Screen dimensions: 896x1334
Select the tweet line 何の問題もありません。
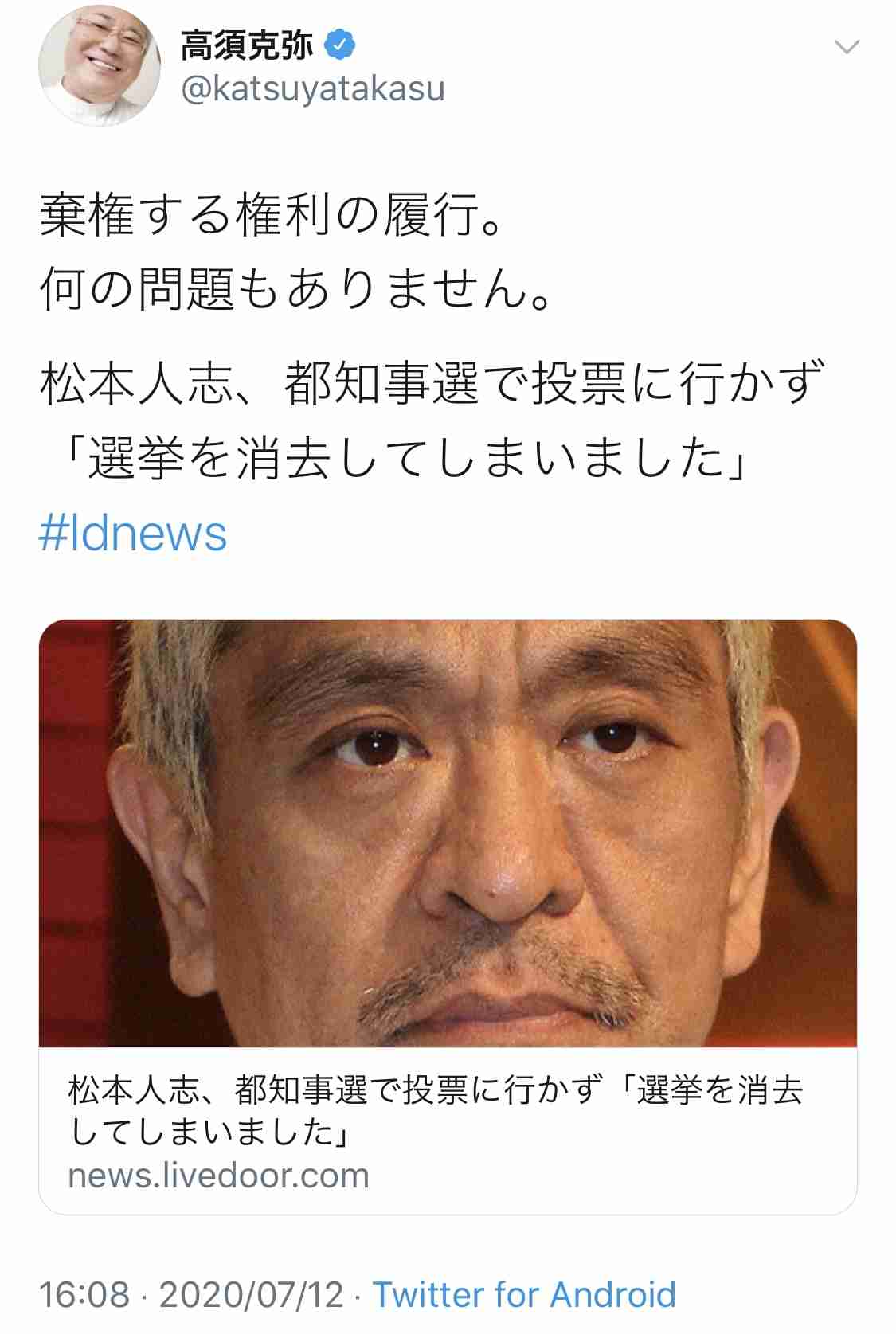pos(296,288)
